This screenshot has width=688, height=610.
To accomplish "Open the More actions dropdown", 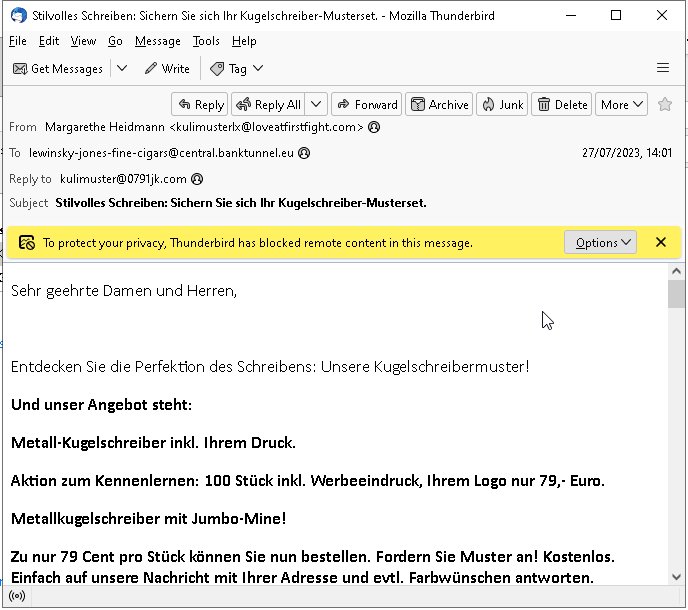I will (621, 104).
